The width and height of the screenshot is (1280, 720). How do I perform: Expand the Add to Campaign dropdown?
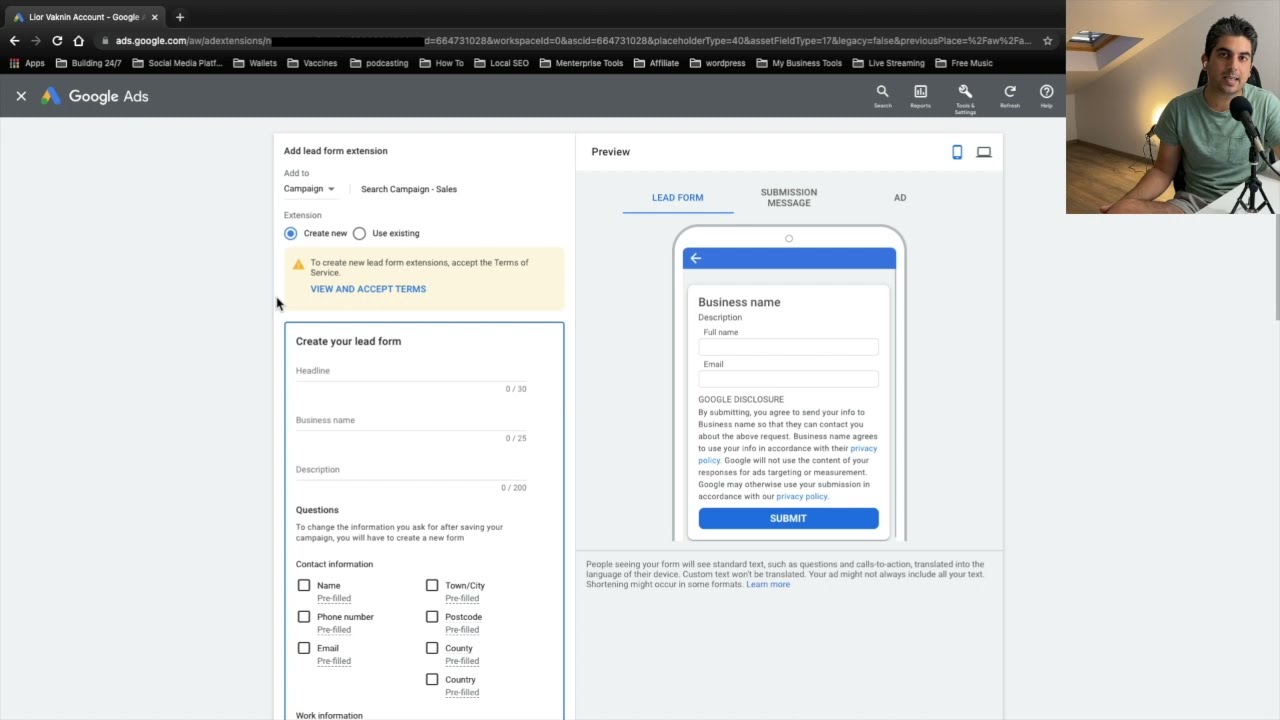309,189
